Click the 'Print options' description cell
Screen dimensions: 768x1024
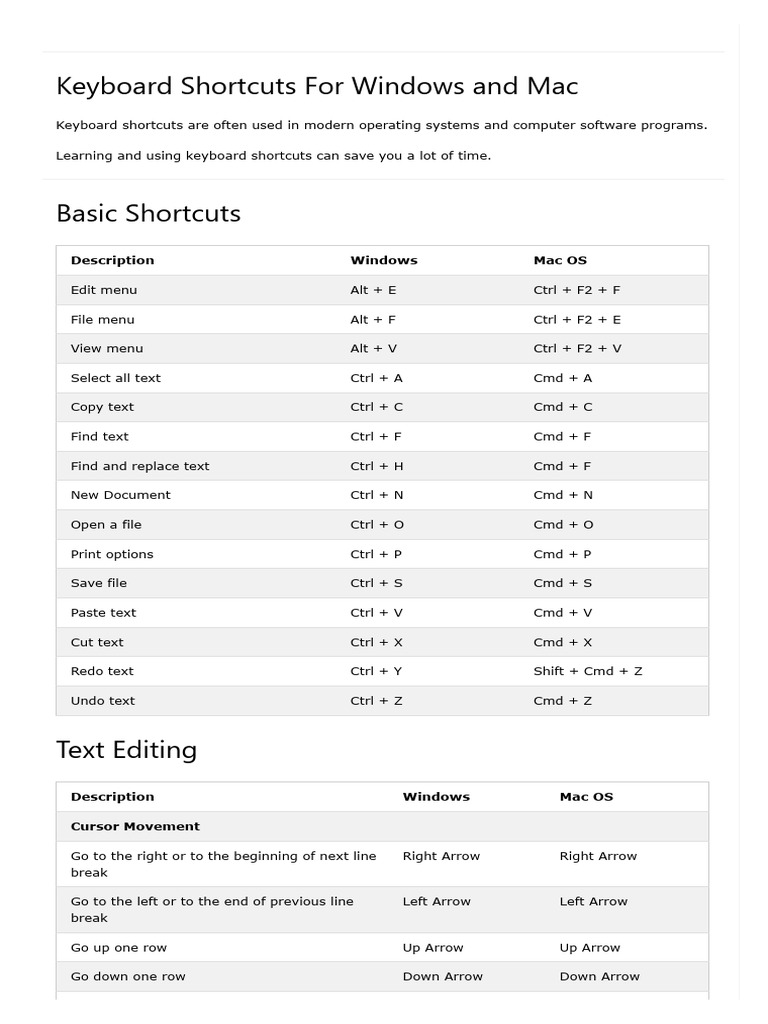pyautogui.click(x=112, y=554)
